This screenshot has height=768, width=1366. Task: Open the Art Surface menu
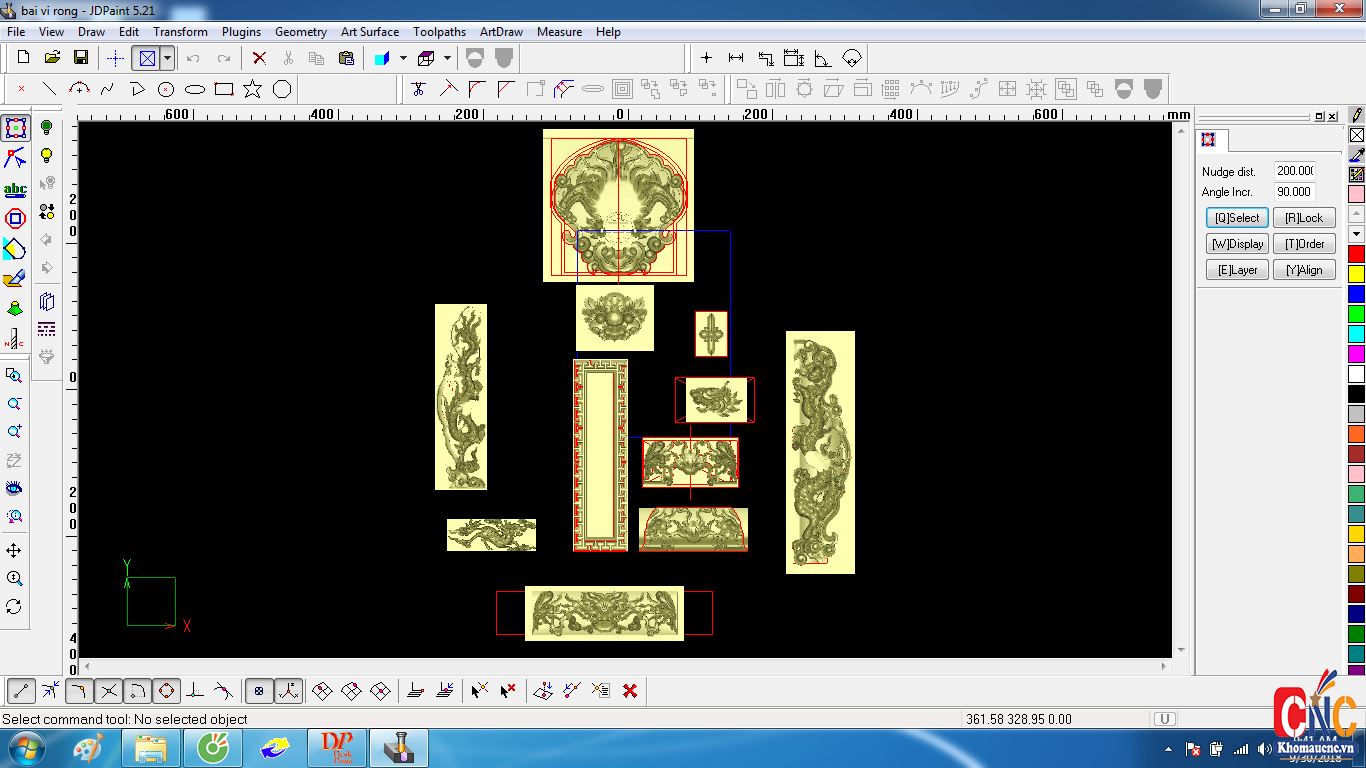[x=369, y=32]
